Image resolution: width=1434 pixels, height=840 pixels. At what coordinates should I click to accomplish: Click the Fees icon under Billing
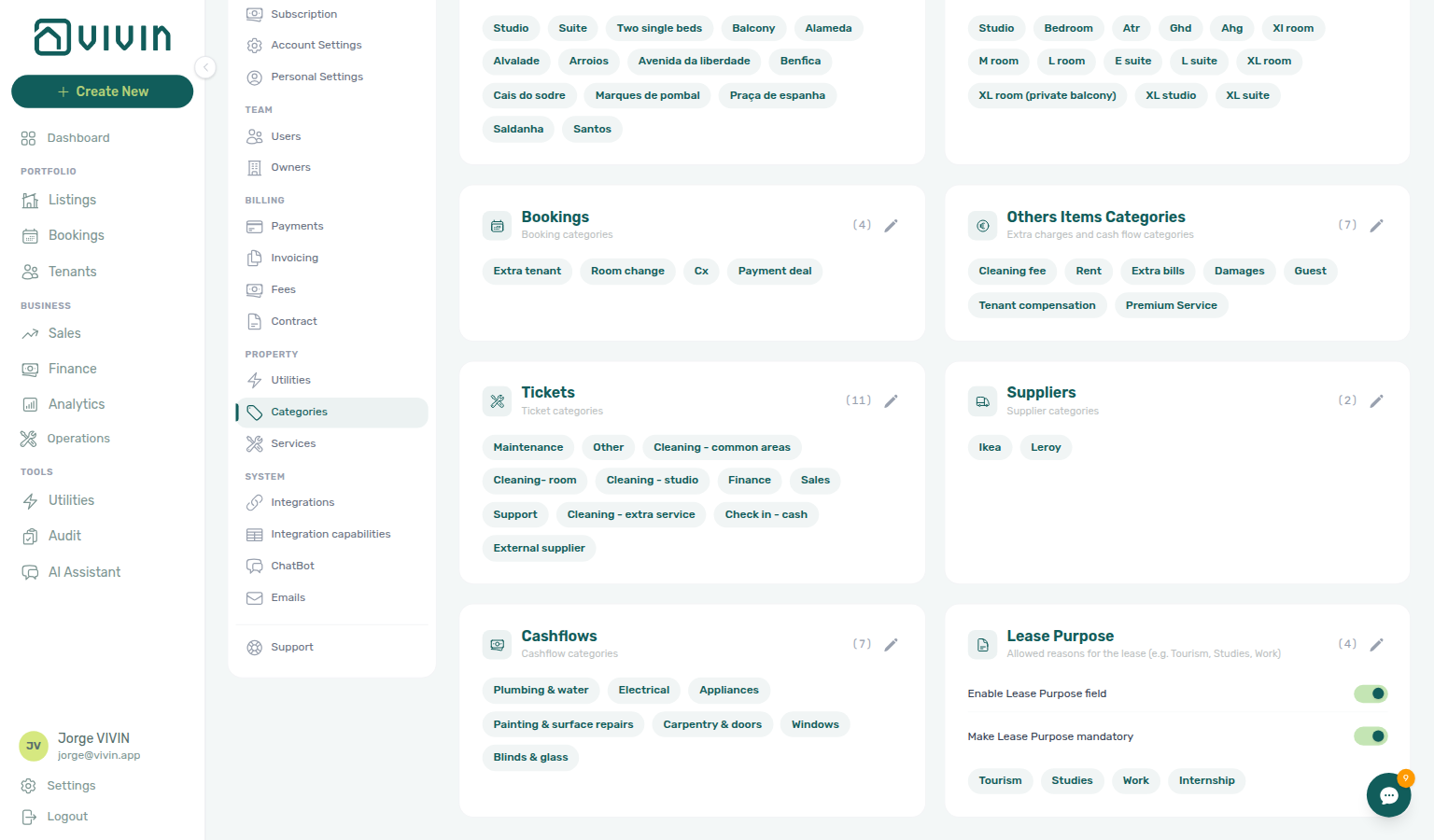pos(254,290)
